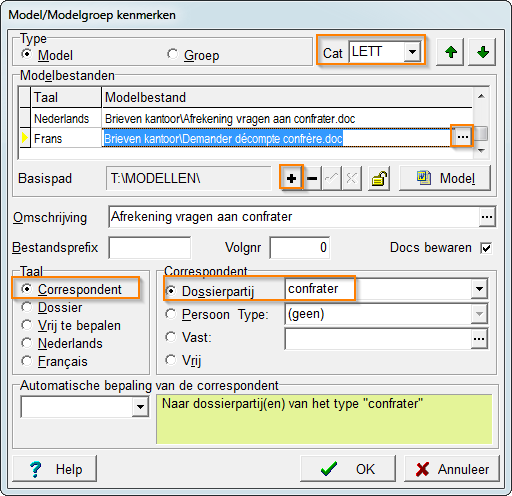The width and height of the screenshot is (512, 496).
Task: Click the OK button
Action: point(348,469)
